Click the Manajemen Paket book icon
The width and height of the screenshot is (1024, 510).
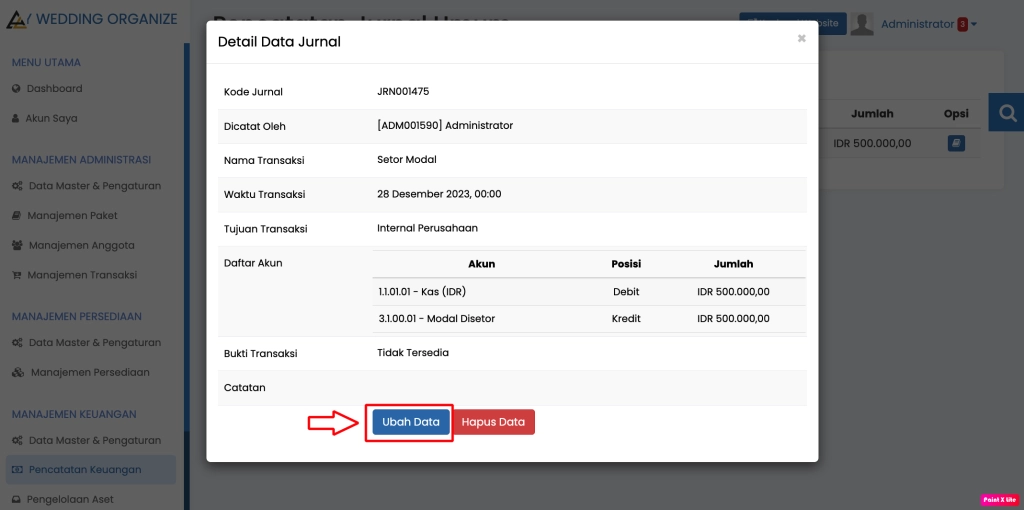[17, 215]
